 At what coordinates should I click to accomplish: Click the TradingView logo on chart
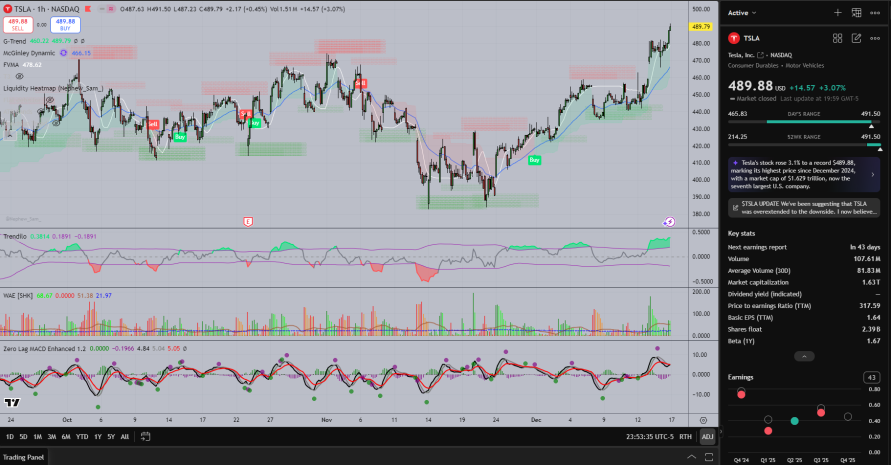[12, 402]
